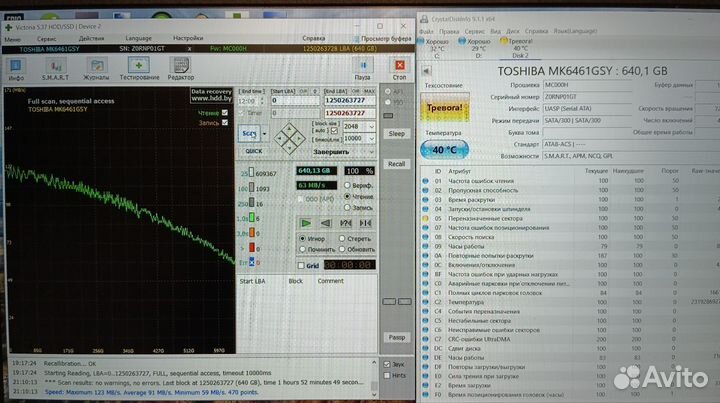Open the Настройки menu in Victoria

click(188, 38)
